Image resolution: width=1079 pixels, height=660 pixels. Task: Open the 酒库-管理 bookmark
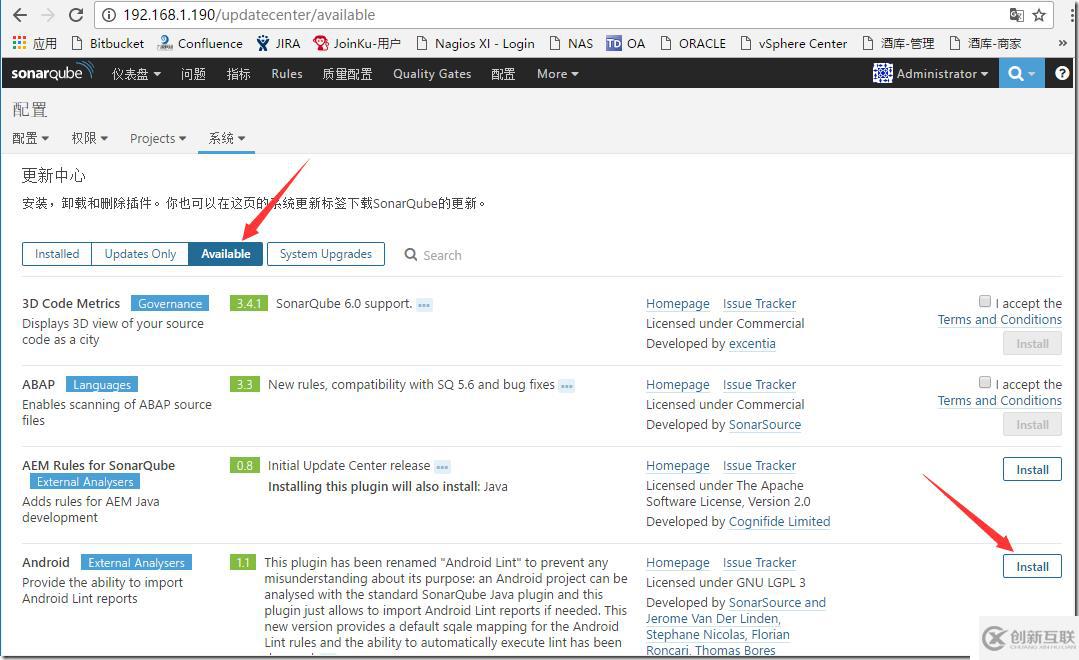(898, 43)
